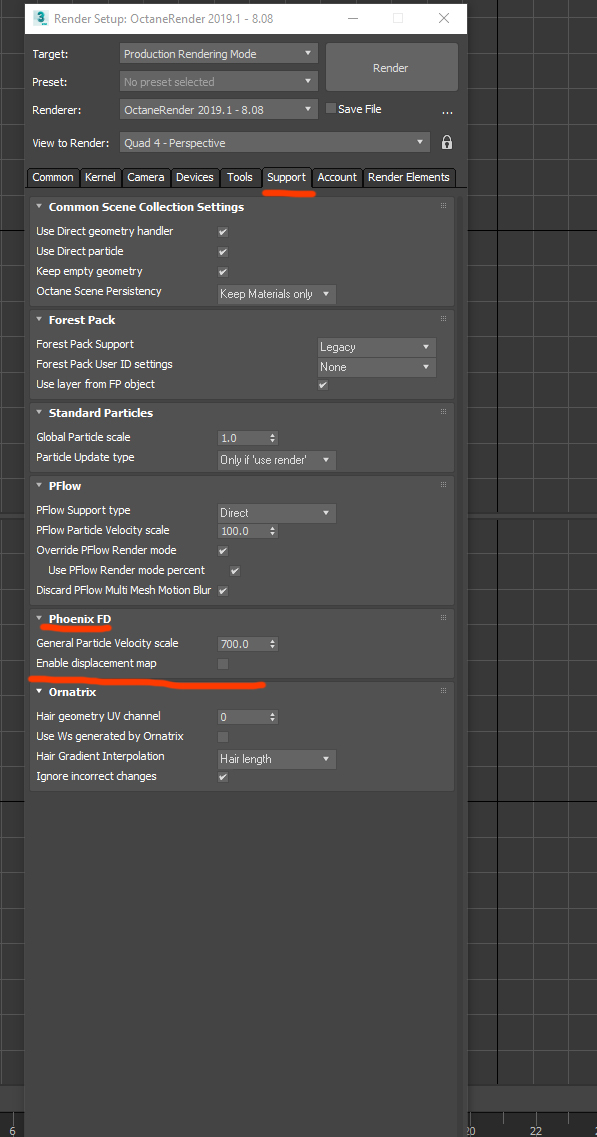The width and height of the screenshot is (597, 1137).
Task: Click the PFlow rollout grip handle
Action: pos(443,485)
